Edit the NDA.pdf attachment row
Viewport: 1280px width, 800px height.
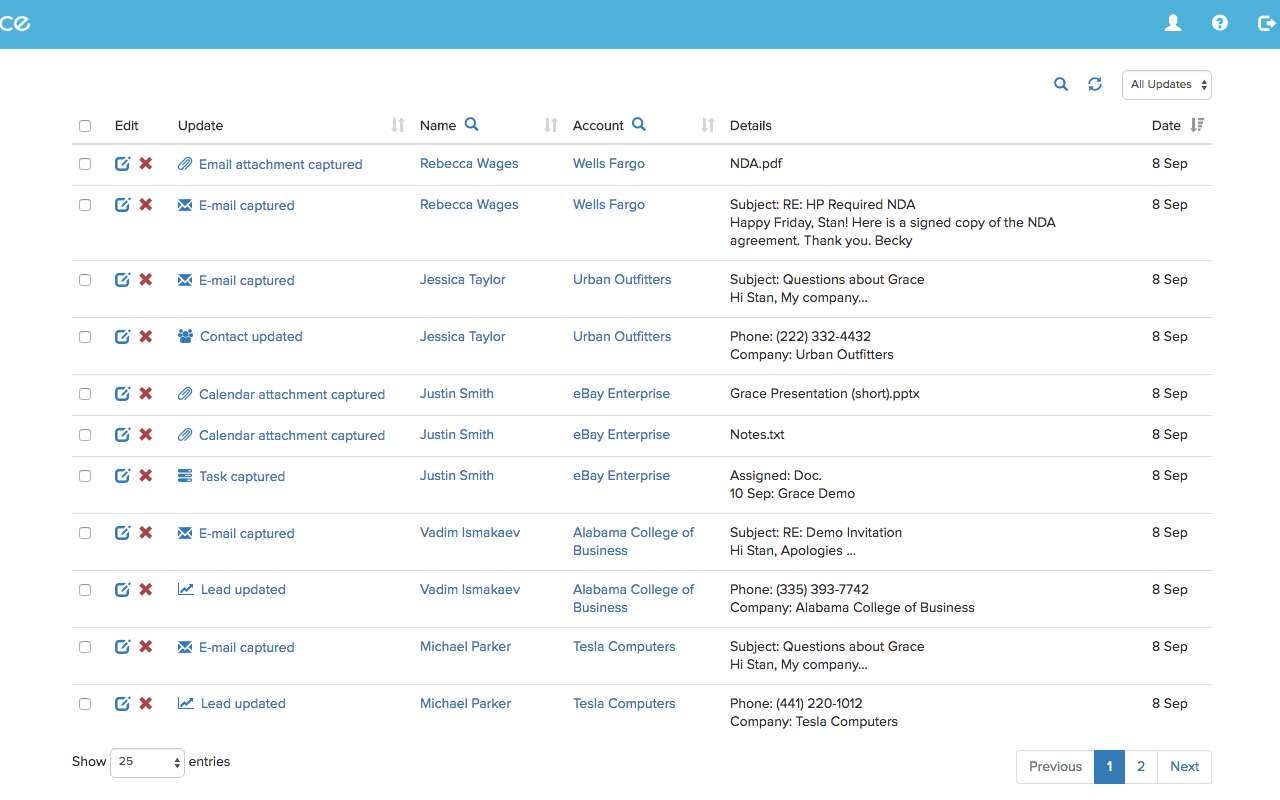[122, 164]
